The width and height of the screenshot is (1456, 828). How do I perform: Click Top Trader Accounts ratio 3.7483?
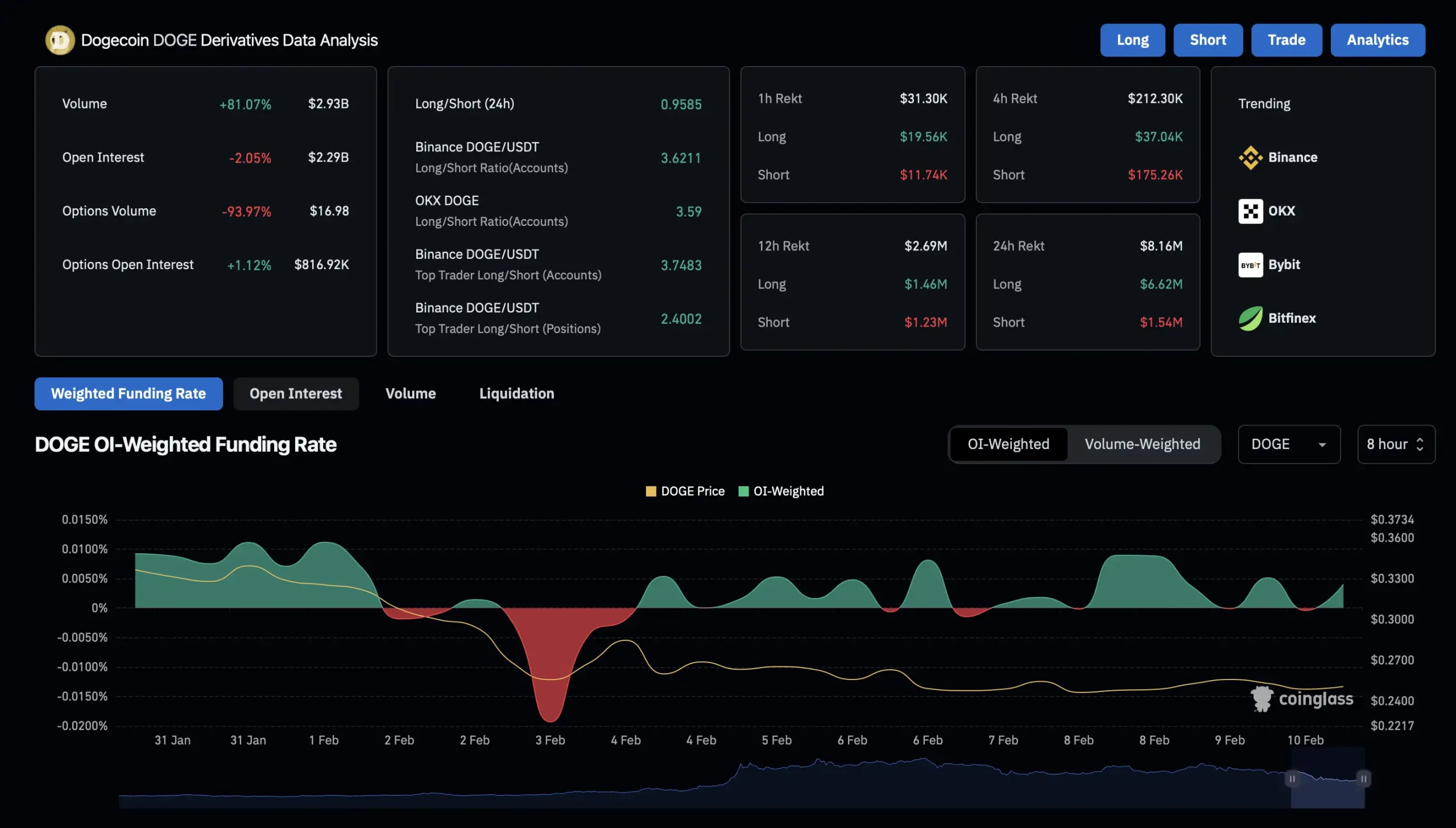point(681,265)
